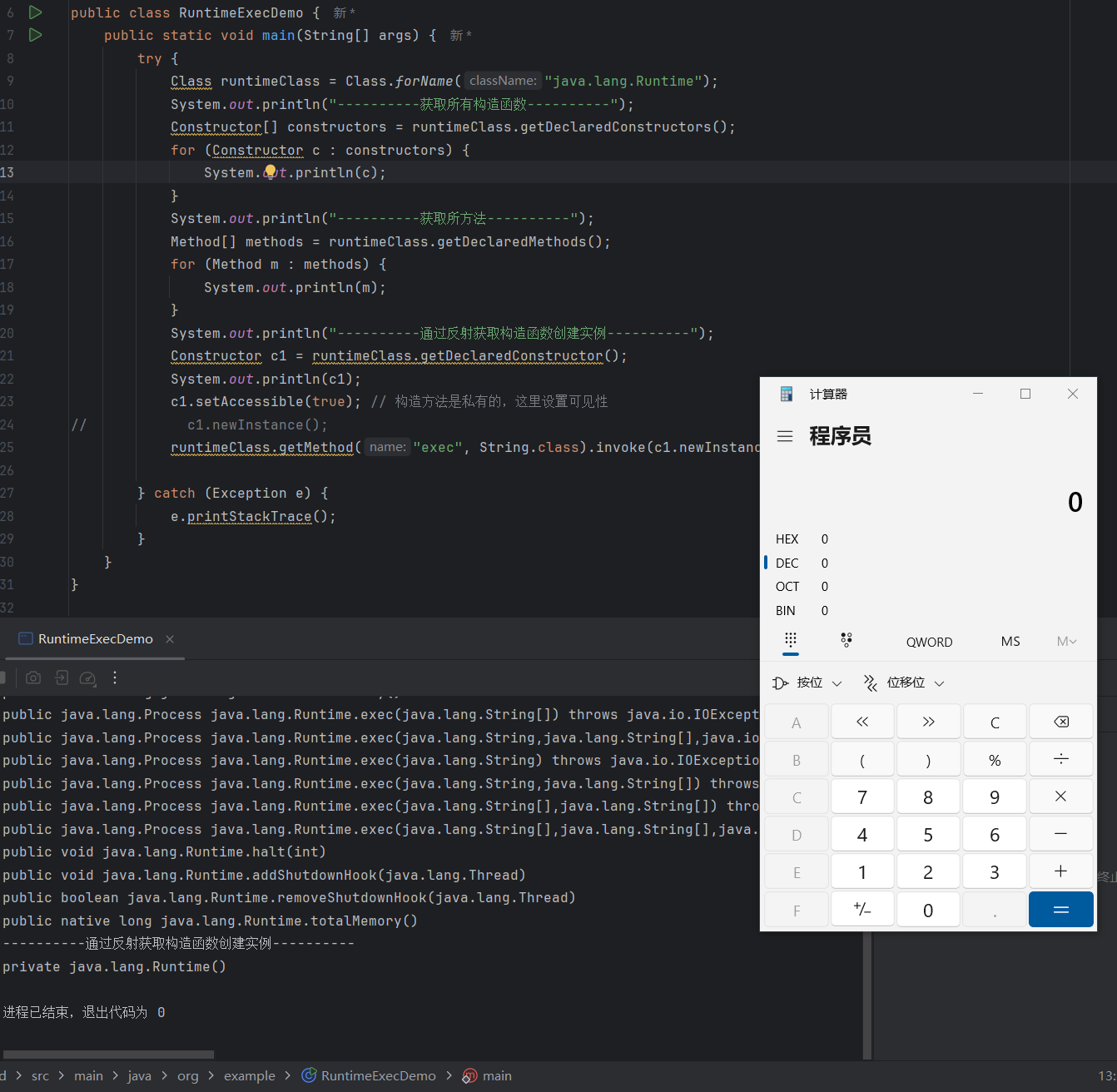Click the stop process button in run toolbar
The height and width of the screenshot is (1092, 1117).
click(2, 678)
